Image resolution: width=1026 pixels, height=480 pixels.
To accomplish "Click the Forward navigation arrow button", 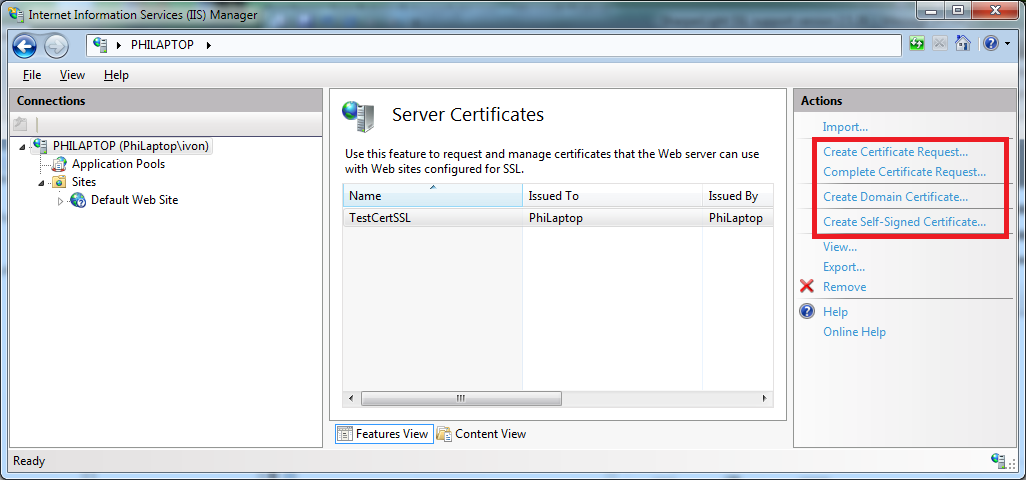I will pyautogui.click(x=56, y=45).
